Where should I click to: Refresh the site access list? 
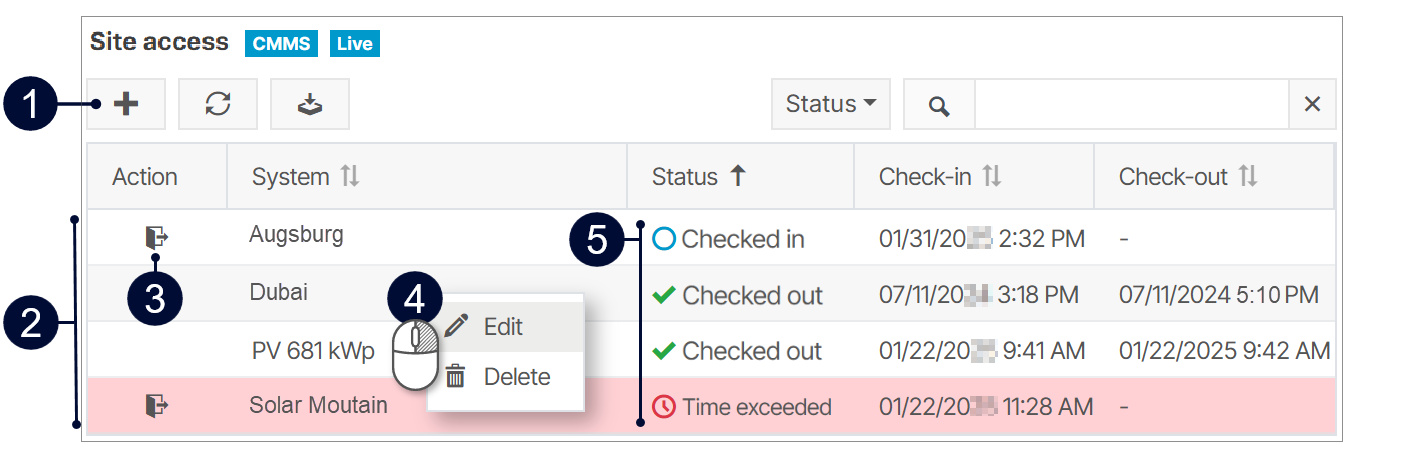[x=218, y=105]
